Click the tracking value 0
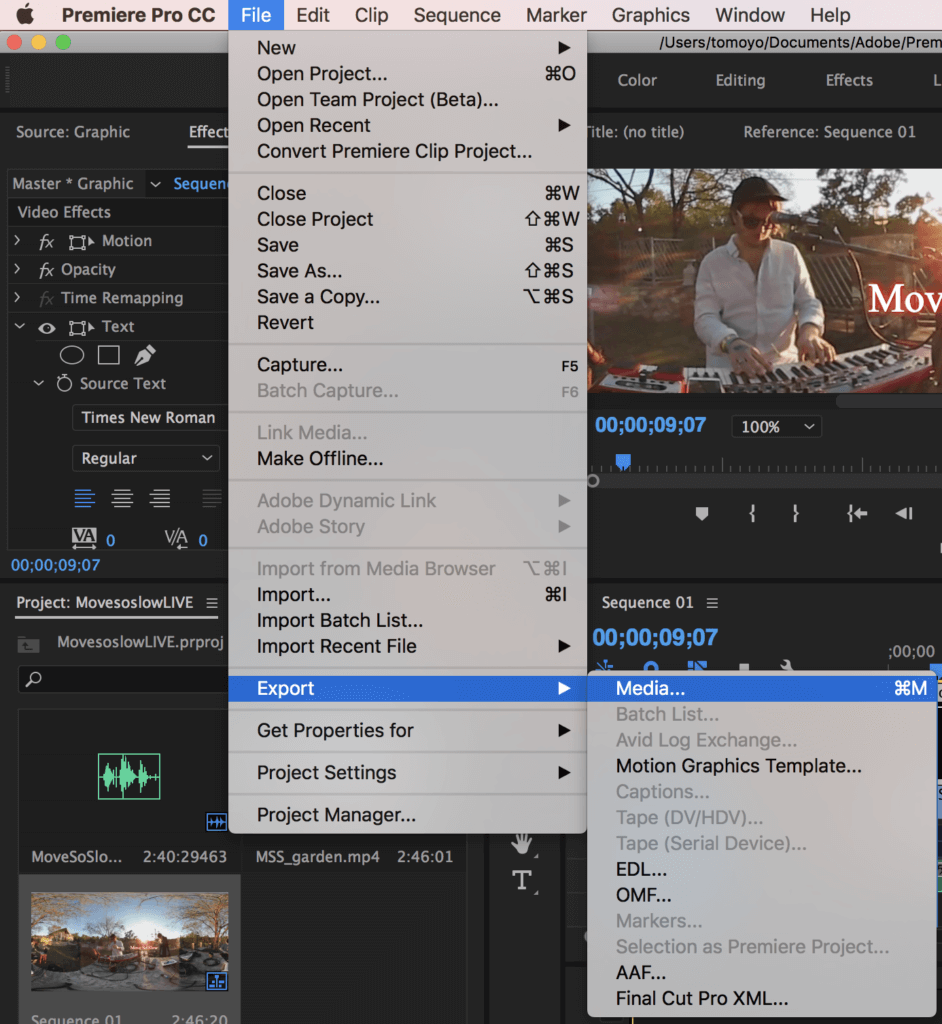942x1024 pixels. [110, 540]
